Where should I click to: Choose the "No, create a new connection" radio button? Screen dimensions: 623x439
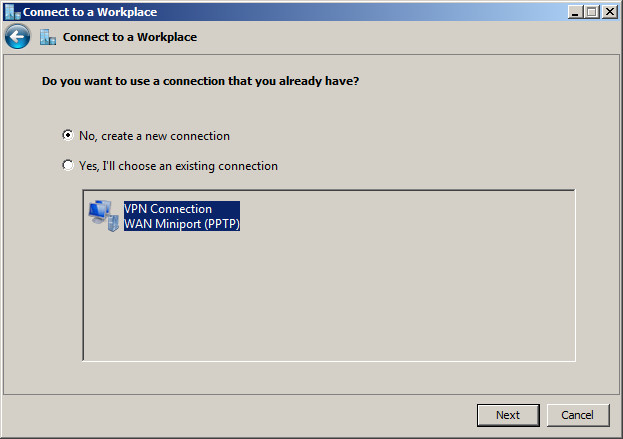(68, 135)
